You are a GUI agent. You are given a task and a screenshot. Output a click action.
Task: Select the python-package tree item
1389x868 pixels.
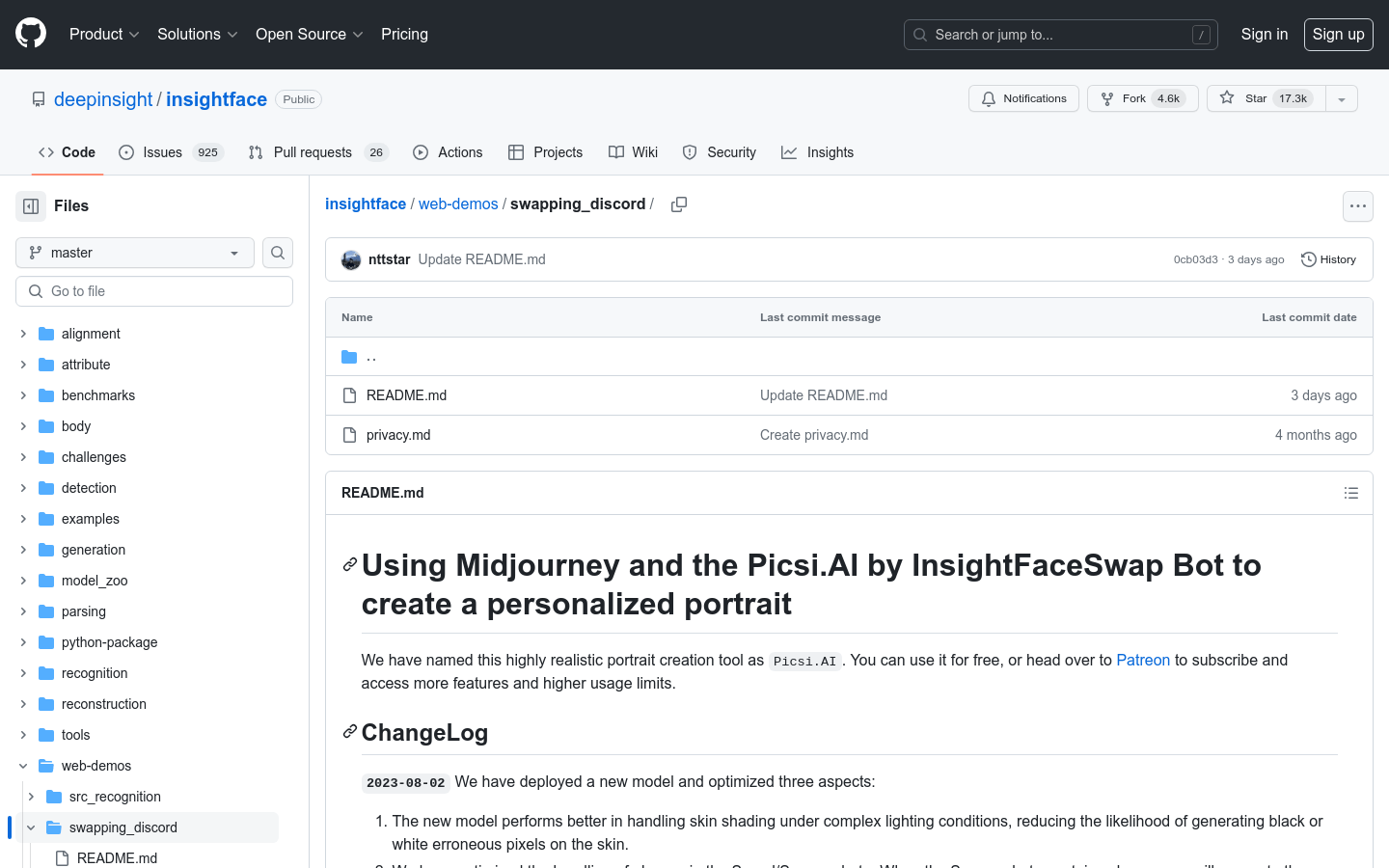(x=109, y=642)
